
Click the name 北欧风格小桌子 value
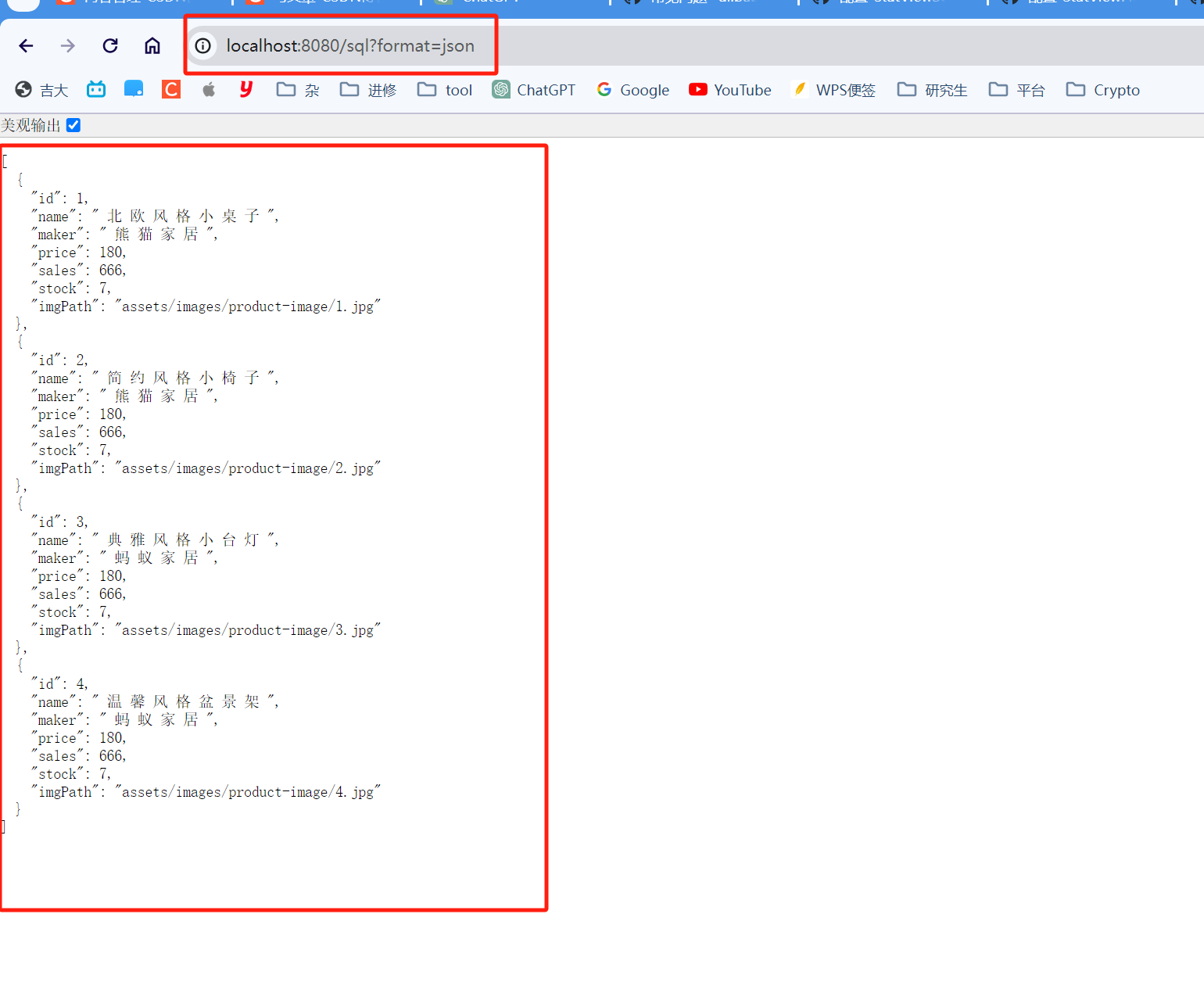coord(186,216)
